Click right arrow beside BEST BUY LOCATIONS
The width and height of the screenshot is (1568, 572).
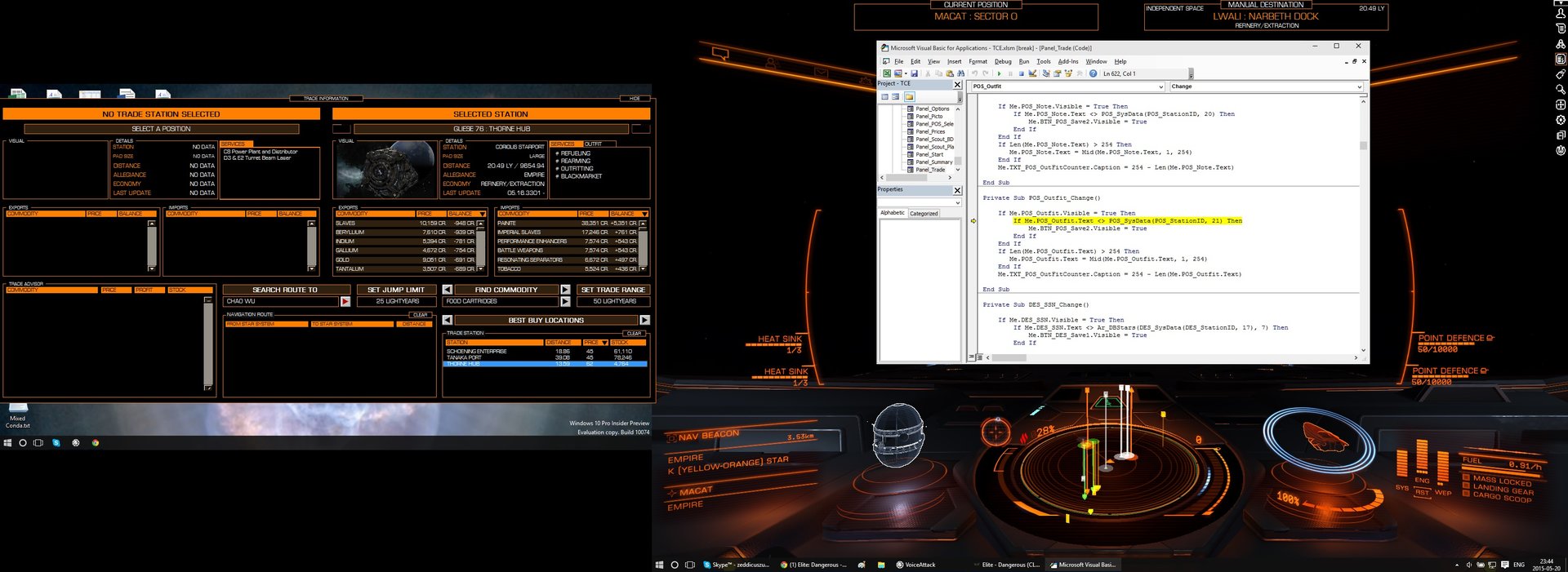pyautogui.click(x=644, y=320)
